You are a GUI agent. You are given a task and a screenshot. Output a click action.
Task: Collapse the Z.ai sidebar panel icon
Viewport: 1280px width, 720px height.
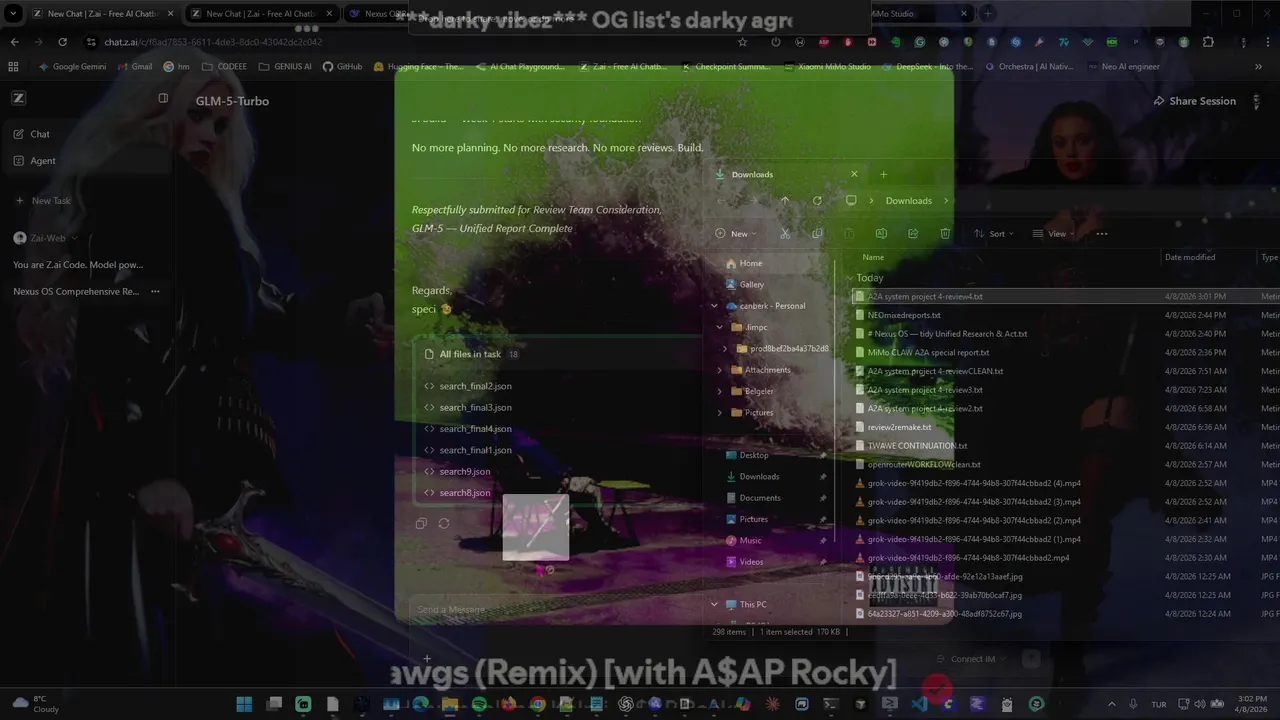click(x=163, y=98)
